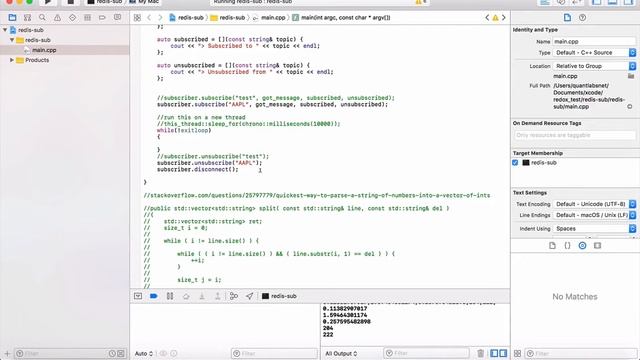The width and height of the screenshot is (640, 360).
Task: Open the Auto variables scope dropdown
Action: click(x=144, y=353)
